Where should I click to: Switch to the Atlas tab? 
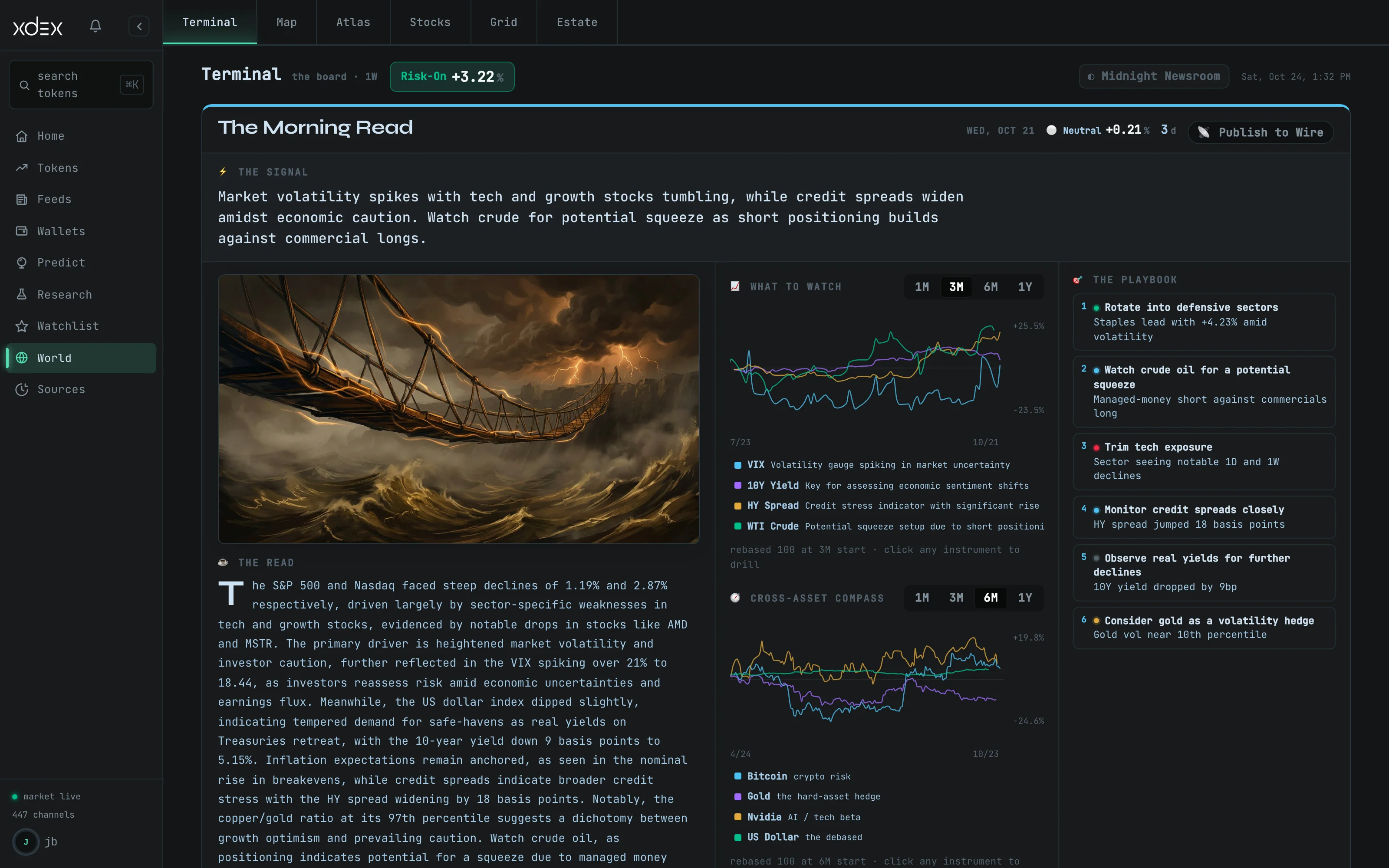coord(353,23)
